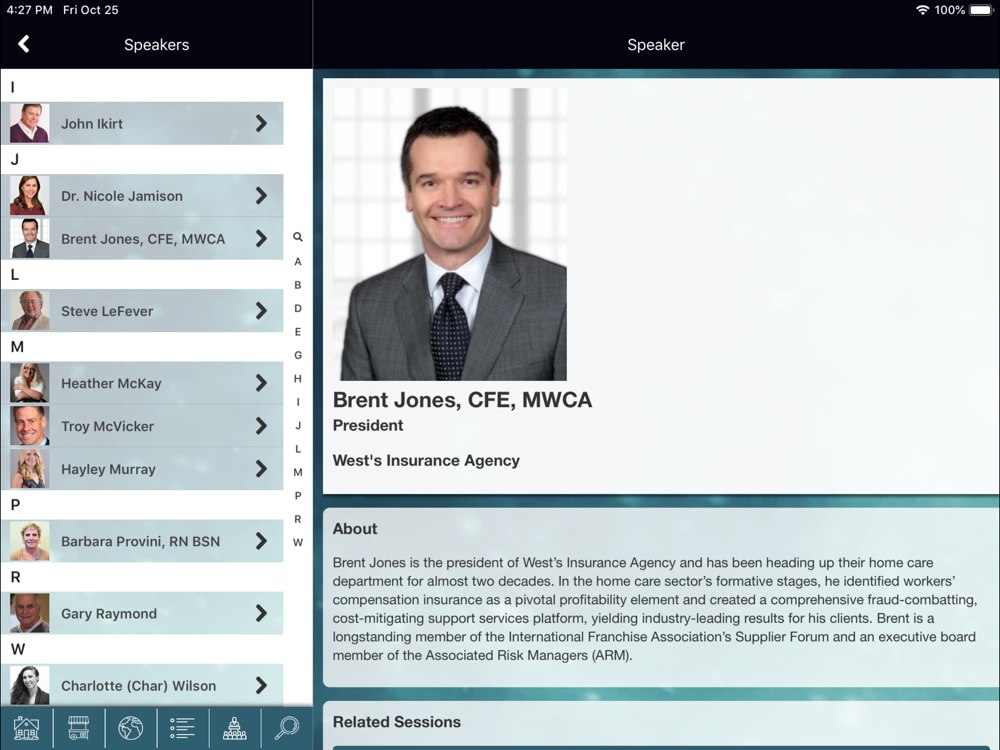Open the globe tab in bottom toolbar
Screen dimensions: 1000x750
point(131,728)
